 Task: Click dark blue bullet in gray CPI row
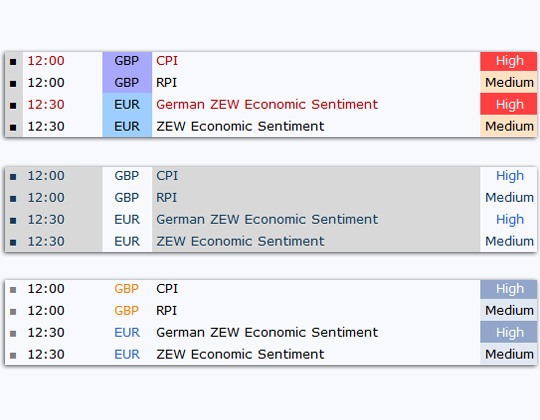(13, 177)
